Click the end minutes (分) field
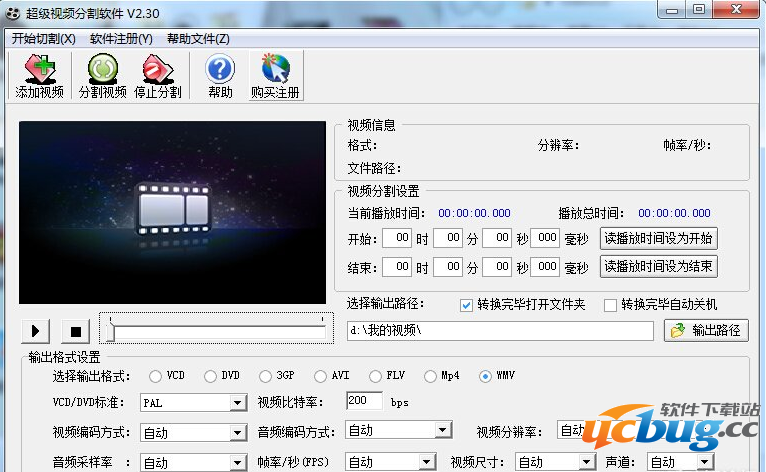This screenshot has height=472, width=766. tap(448, 267)
